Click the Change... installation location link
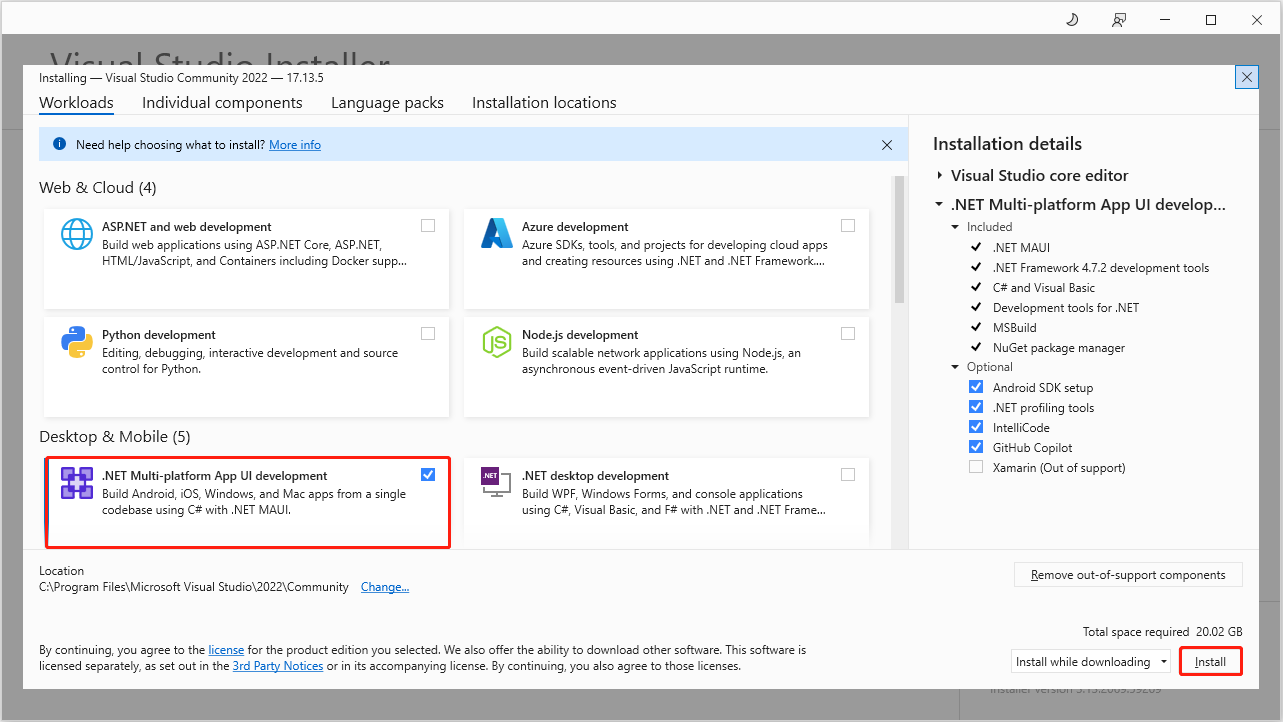 [x=384, y=586]
